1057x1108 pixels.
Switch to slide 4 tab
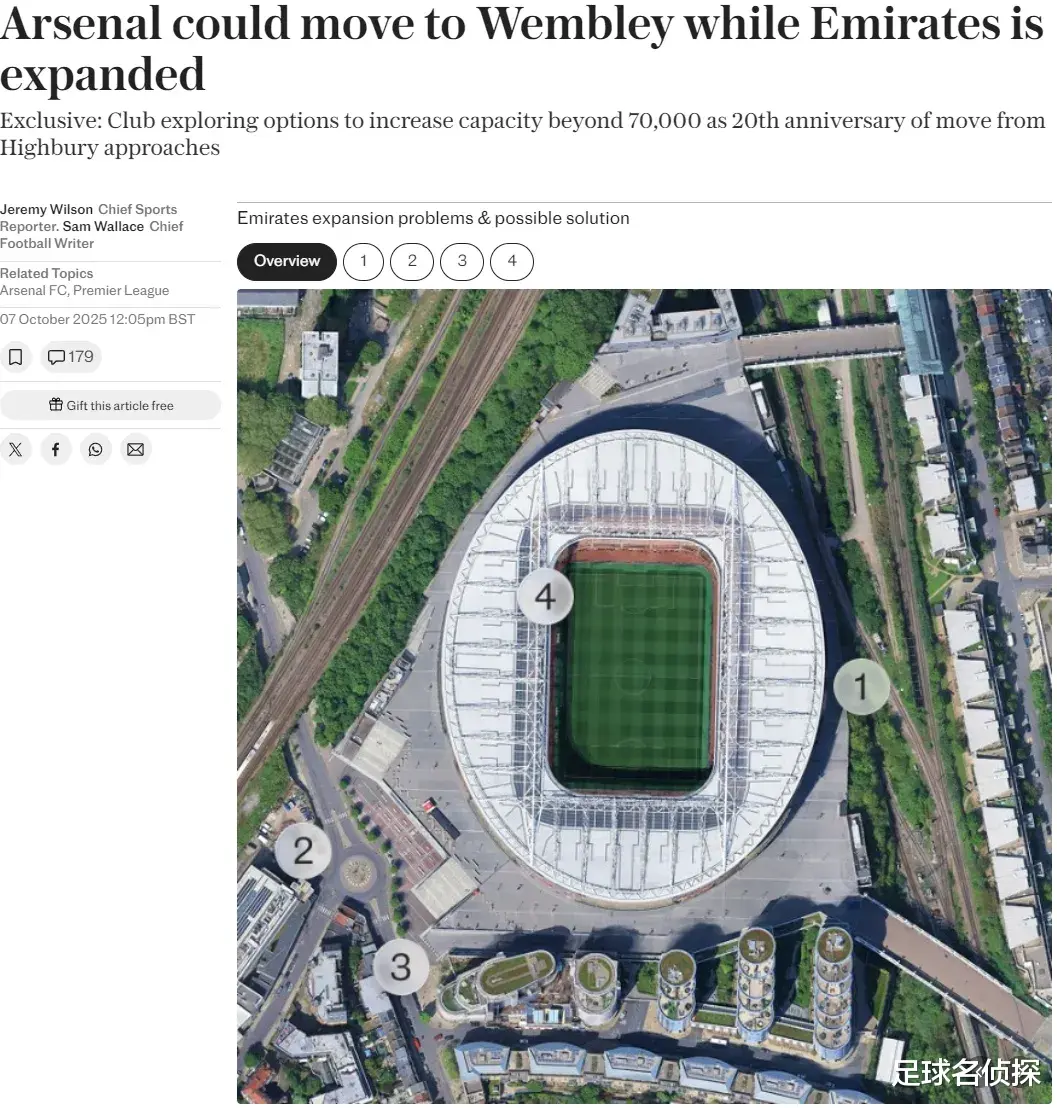click(x=512, y=261)
